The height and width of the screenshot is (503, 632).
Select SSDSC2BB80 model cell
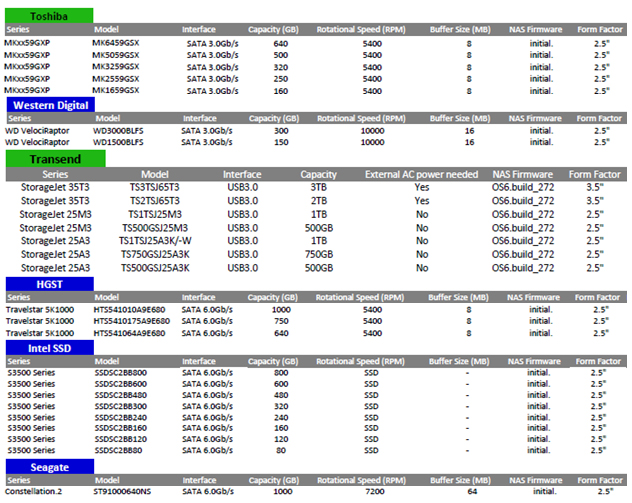pos(118,451)
